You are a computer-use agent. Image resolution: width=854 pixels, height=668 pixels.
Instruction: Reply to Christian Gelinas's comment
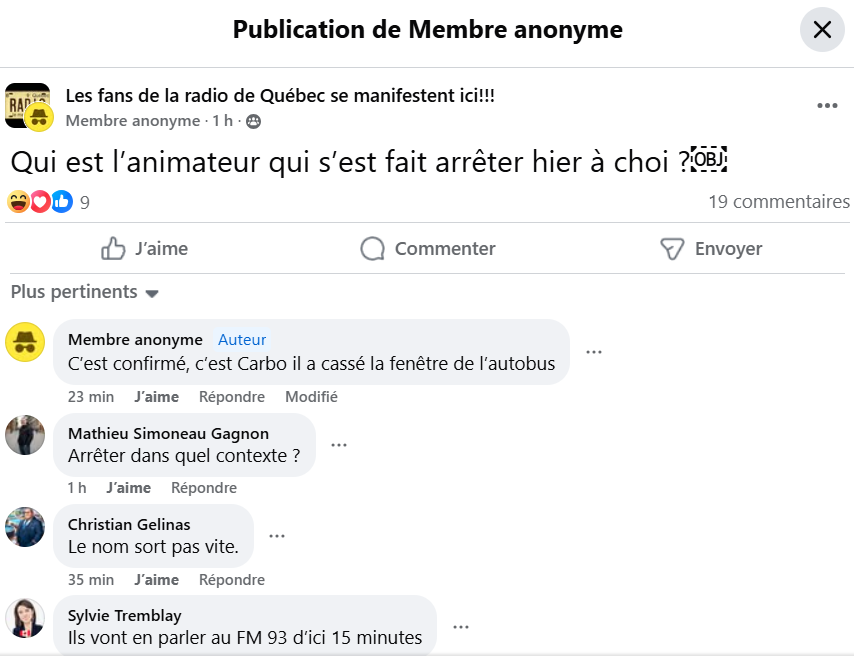click(231, 580)
